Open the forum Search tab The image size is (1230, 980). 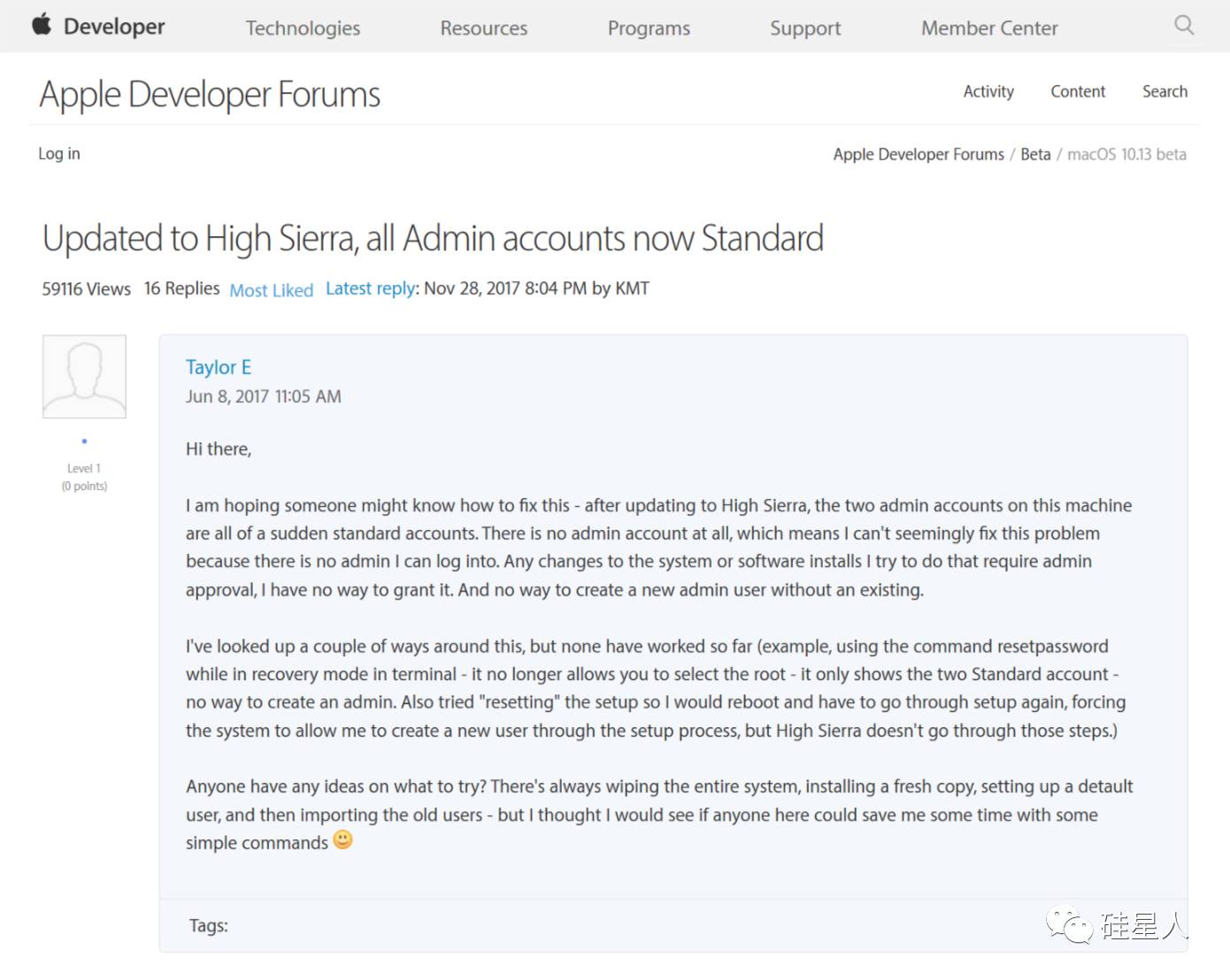[x=1165, y=91]
